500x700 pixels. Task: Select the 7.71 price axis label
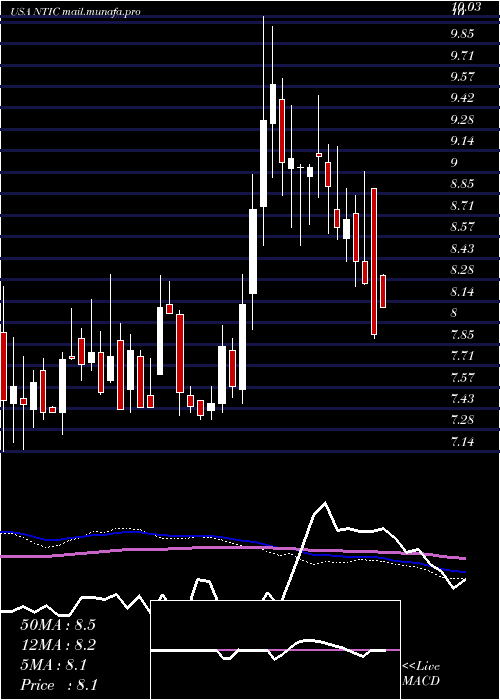pyautogui.click(x=462, y=356)
